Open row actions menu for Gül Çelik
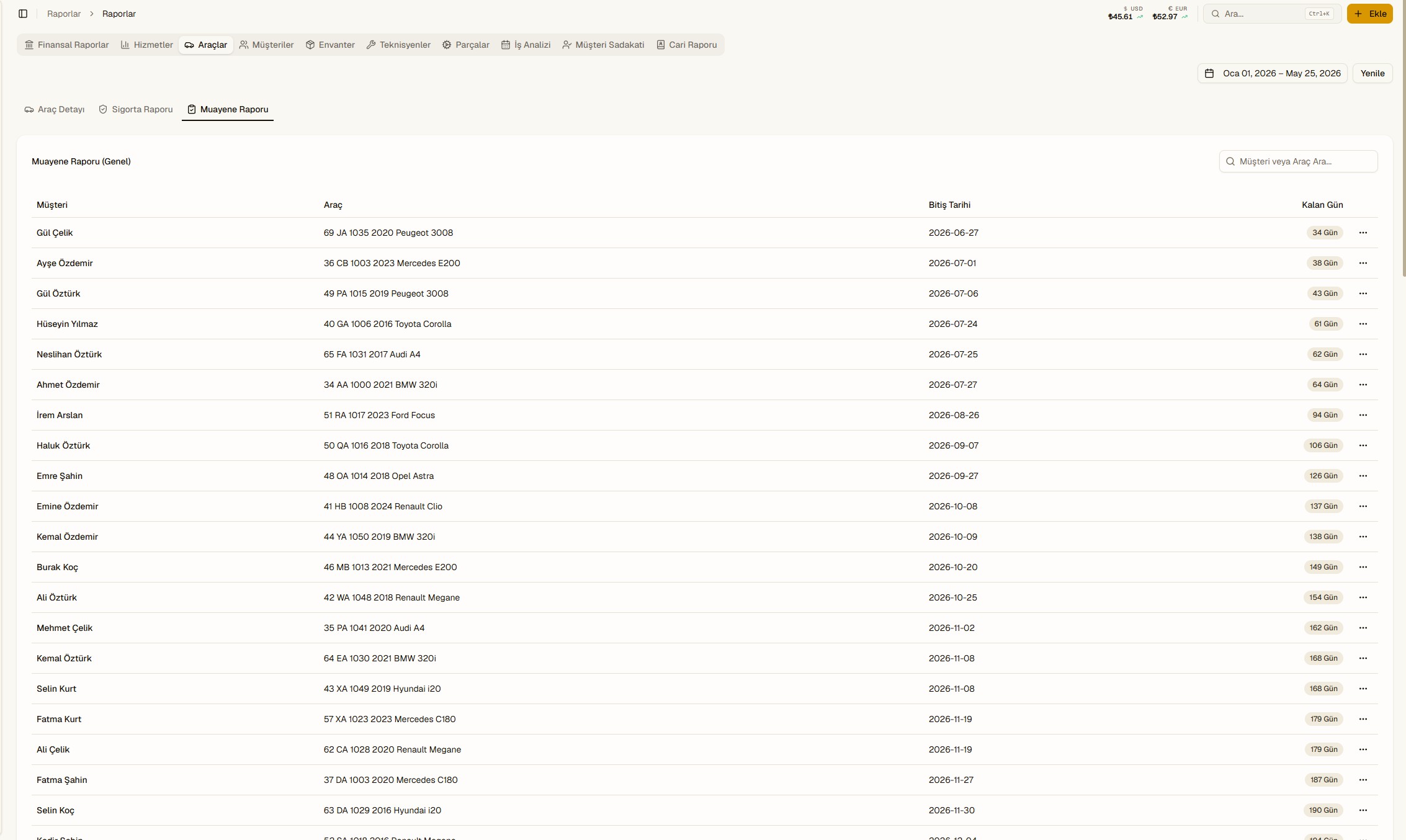Image resolution: width=1406 pixels, height=840 pixels. pyautogui.click(x=1363, y=233)
